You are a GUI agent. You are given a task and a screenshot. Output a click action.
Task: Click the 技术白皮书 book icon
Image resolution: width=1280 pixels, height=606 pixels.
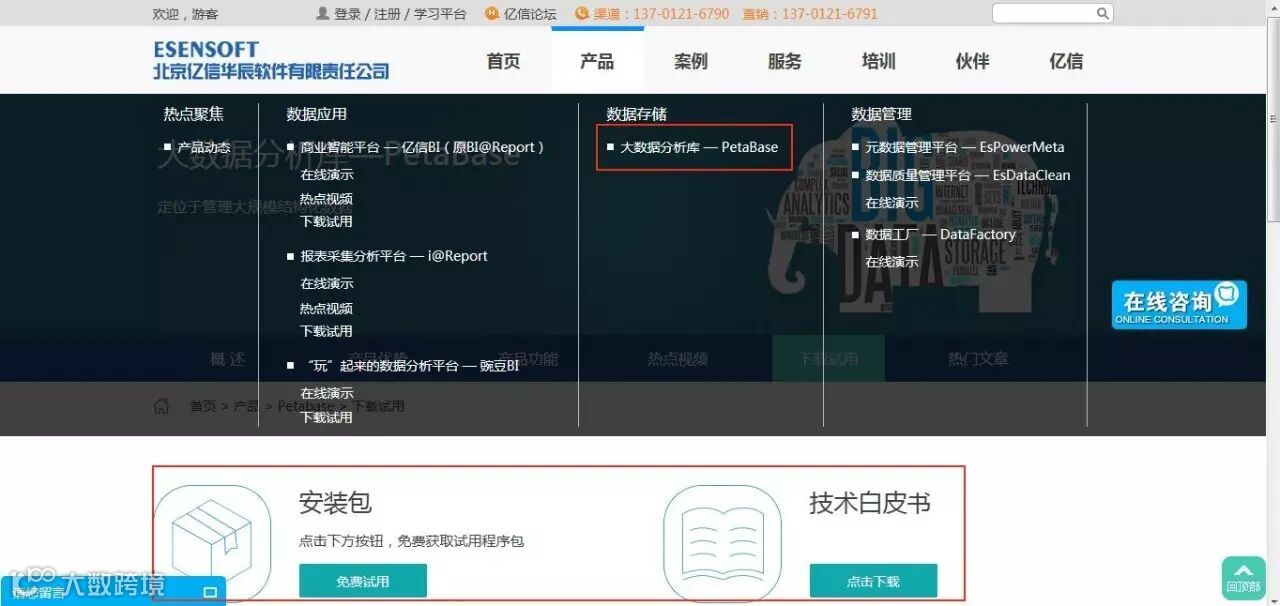[x=722, y=543]
